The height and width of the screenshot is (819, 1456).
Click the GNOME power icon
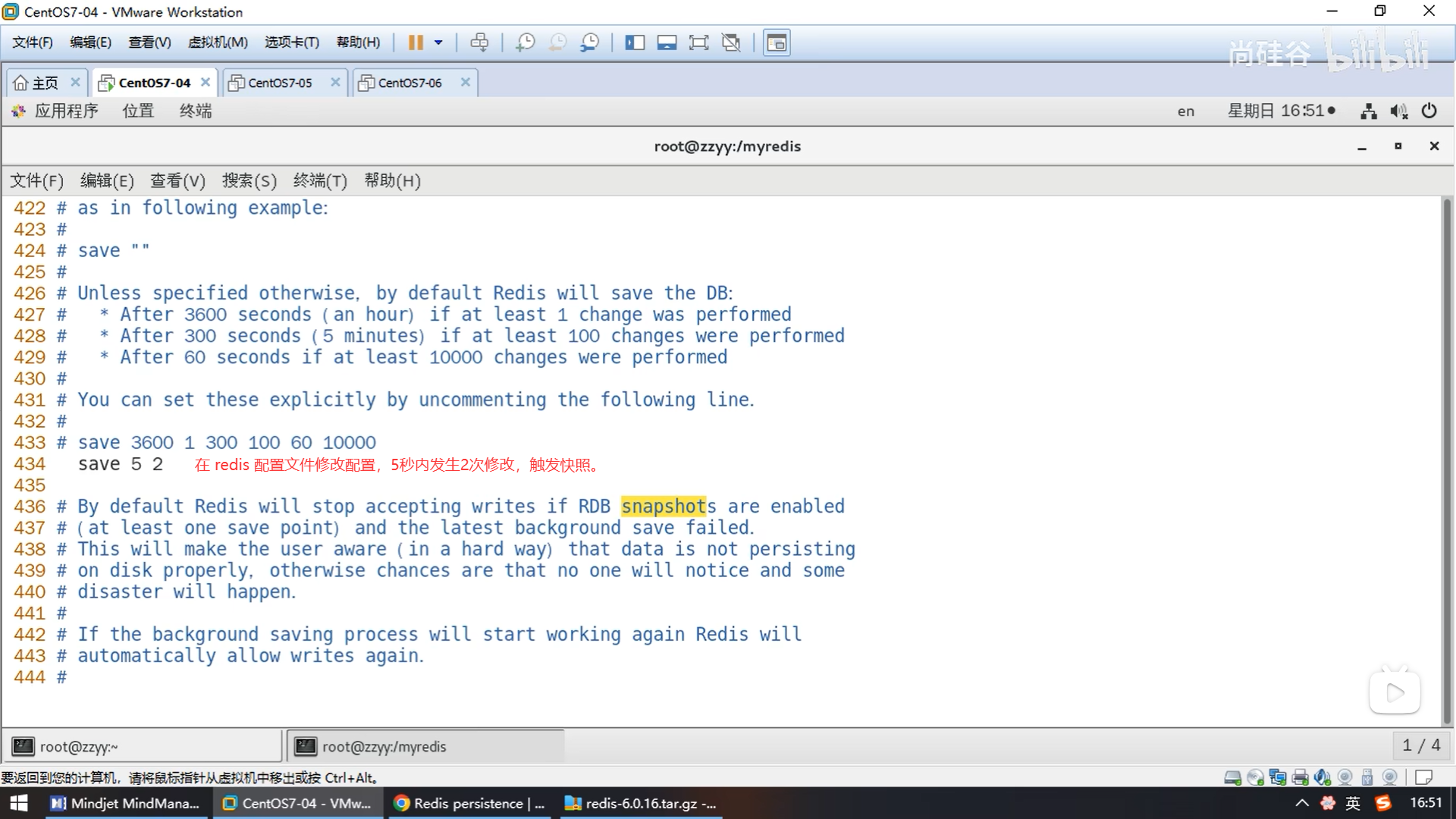(1429, 111)
